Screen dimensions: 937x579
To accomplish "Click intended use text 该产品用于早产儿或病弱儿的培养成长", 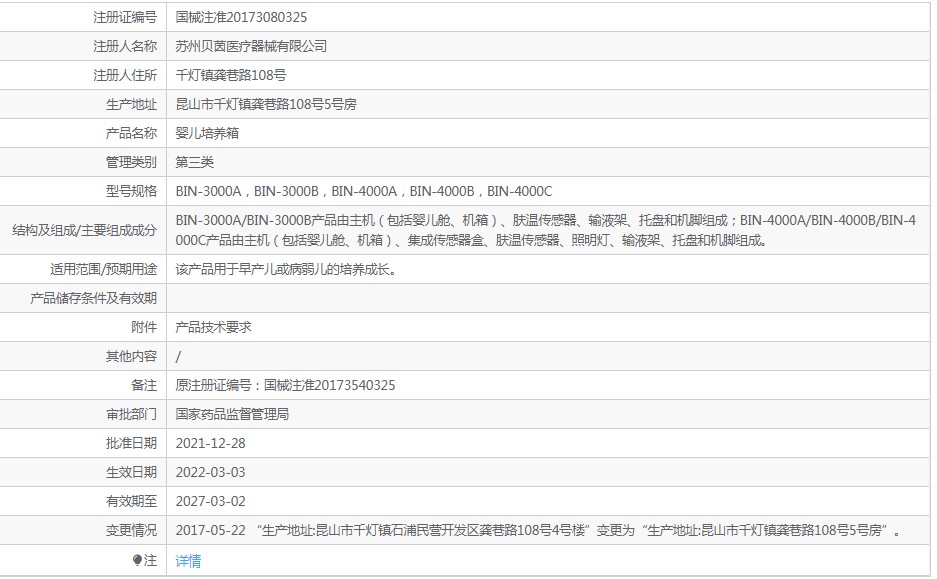I will pyautogui.click(x=286, y=269).
